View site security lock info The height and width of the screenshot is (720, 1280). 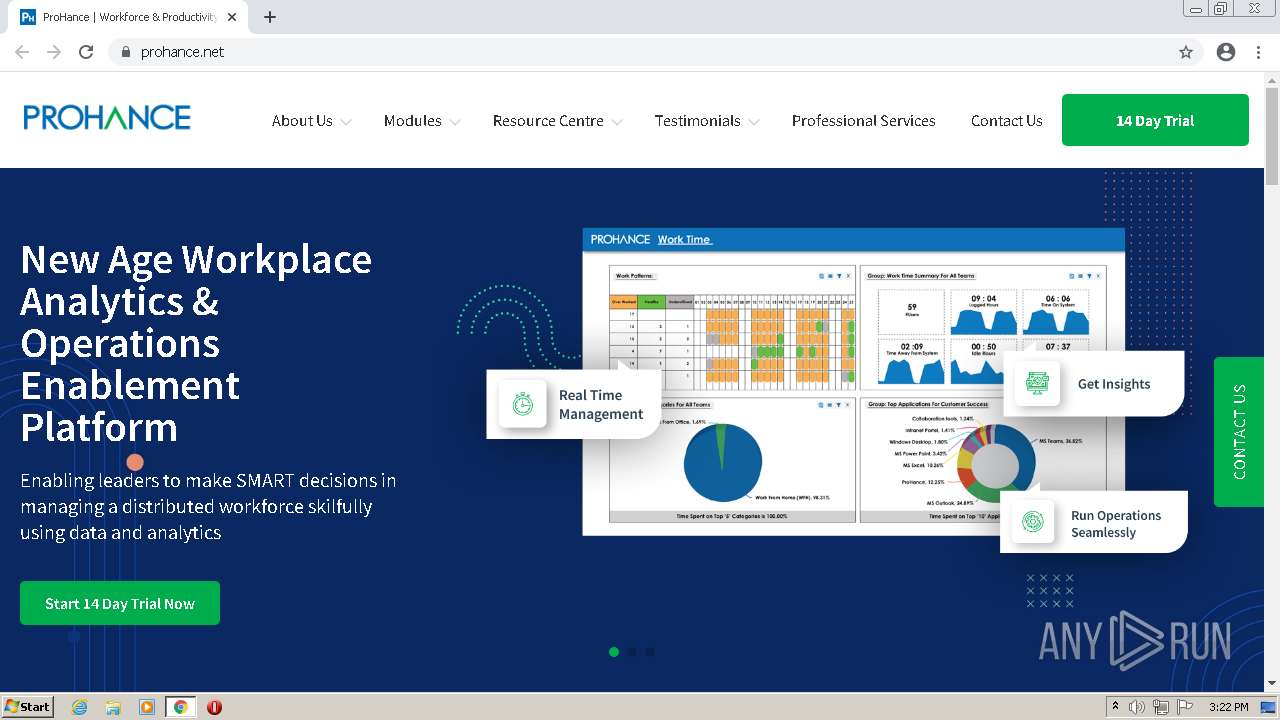(125, 52)
